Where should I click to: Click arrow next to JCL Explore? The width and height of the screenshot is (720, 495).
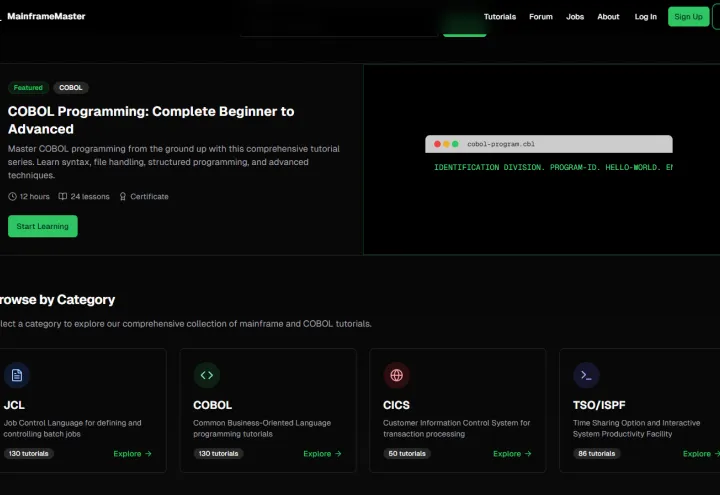148,454
